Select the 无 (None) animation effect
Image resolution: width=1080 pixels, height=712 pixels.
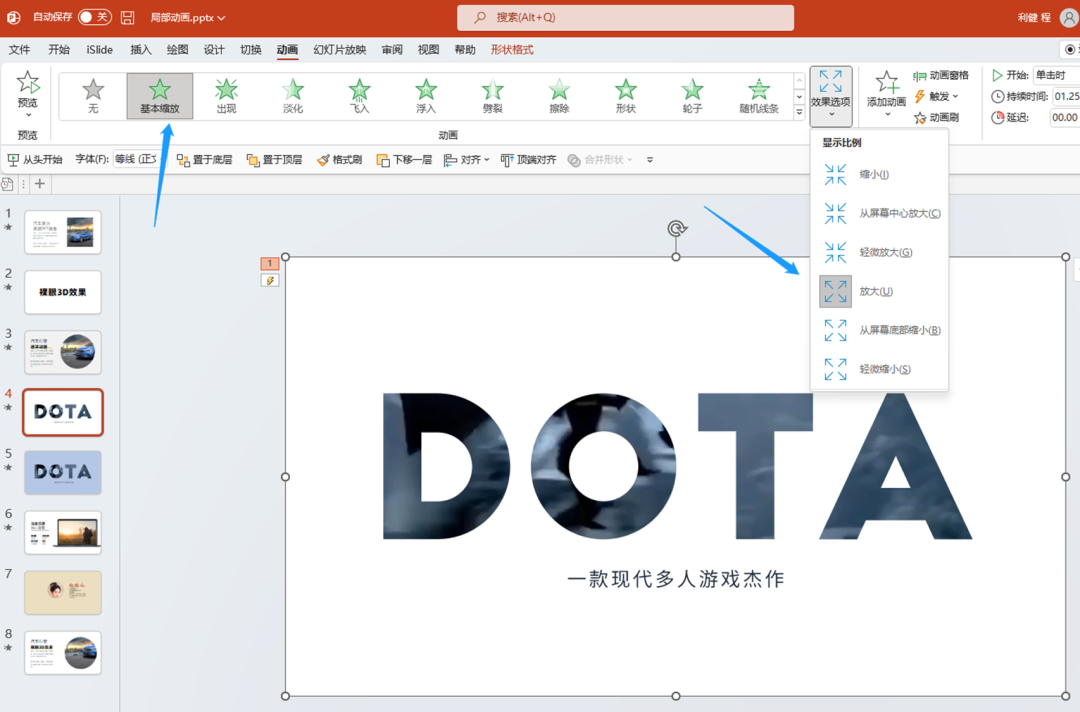93,96
